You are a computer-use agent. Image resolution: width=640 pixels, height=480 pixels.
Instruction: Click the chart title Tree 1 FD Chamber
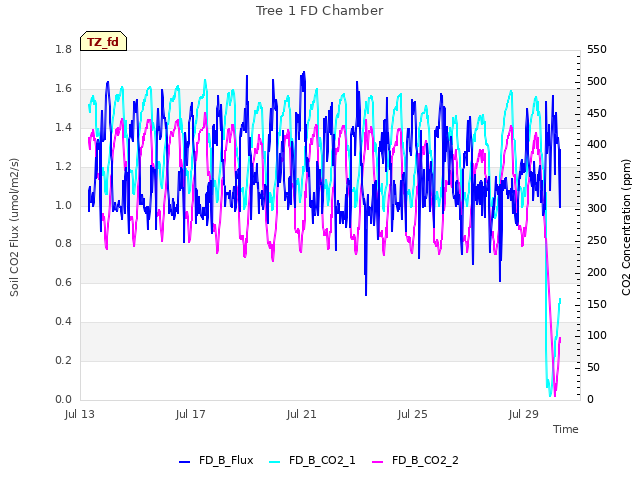(x=320, y=11)
